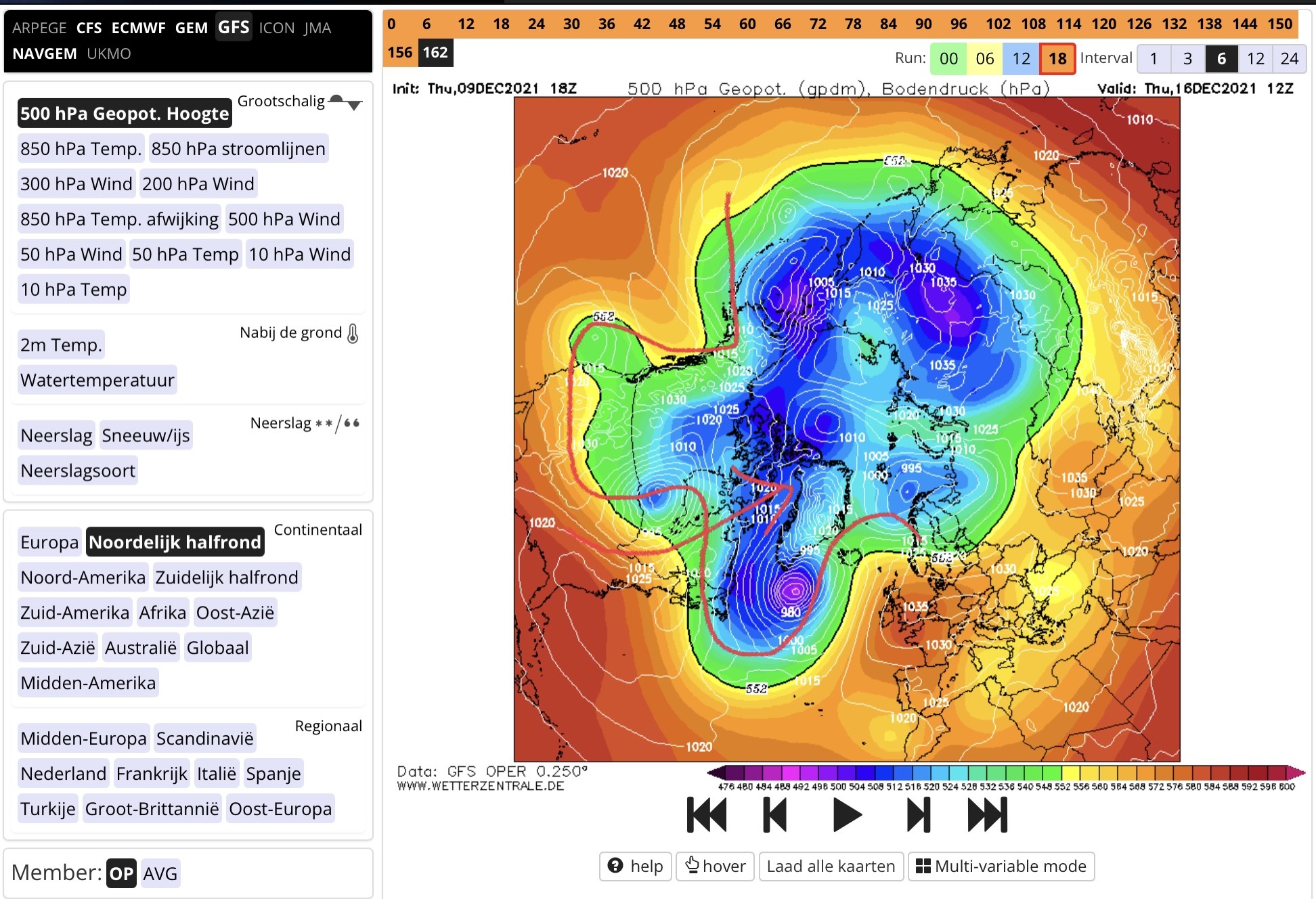Expand the Grootschalig section
This screenshot has height=899, width=1316.
[x=301, y=102]
